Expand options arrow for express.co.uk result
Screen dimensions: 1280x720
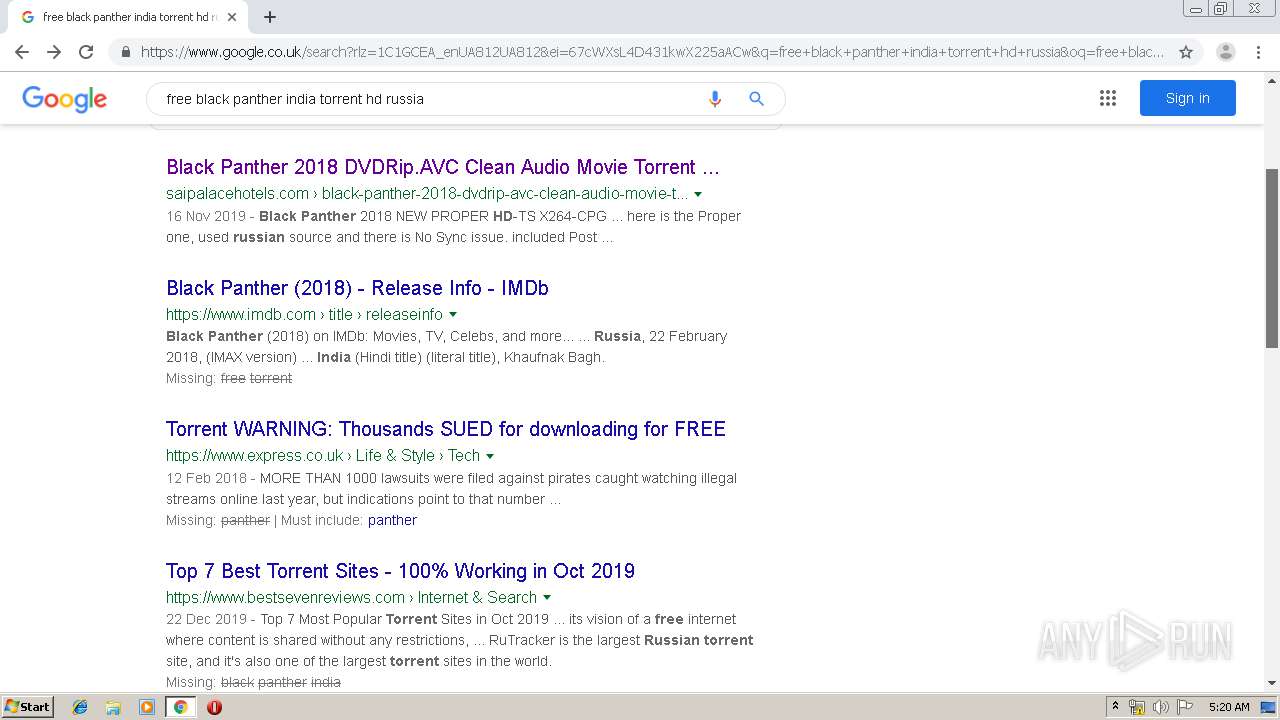(x=490, y=456)
